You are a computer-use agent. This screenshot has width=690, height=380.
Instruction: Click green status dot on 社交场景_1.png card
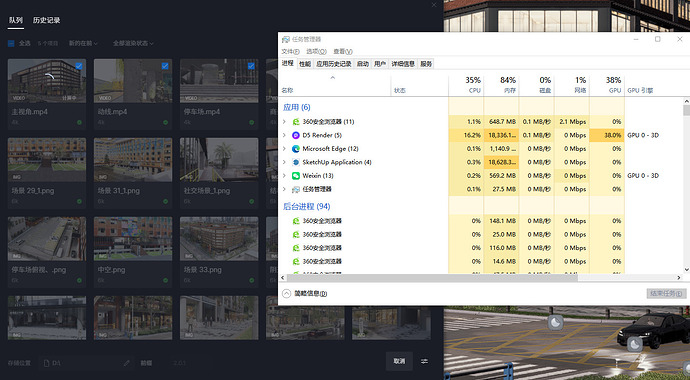[252, 201]
